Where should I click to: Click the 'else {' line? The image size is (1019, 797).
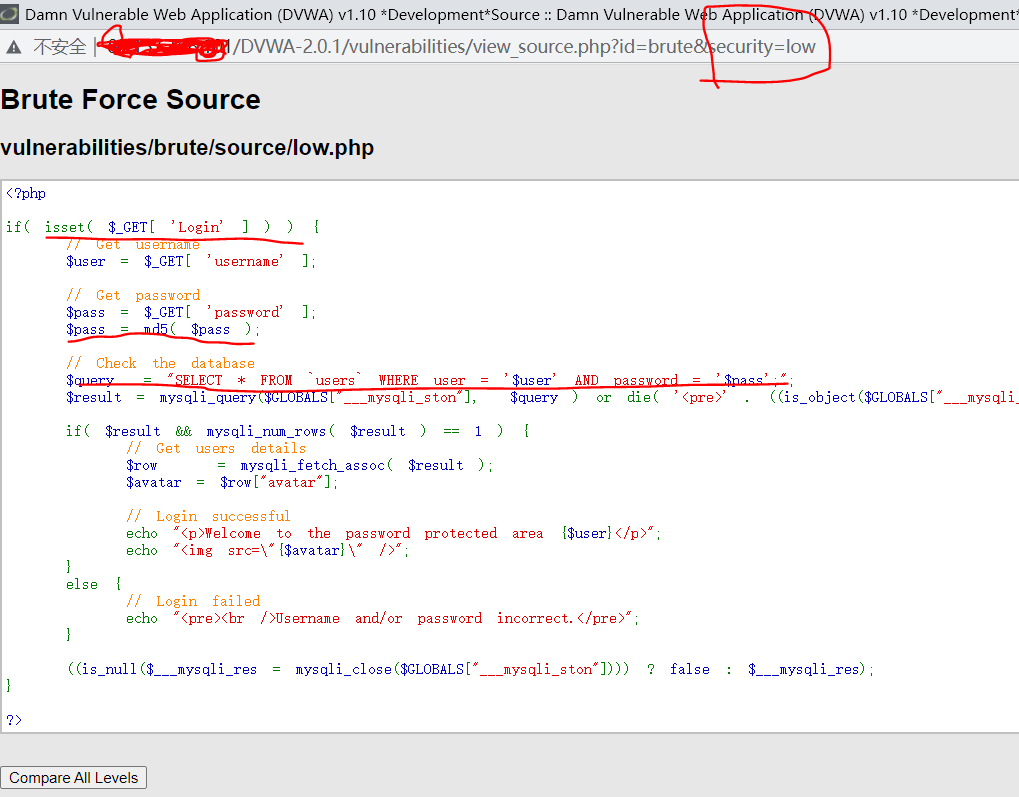(x=94, y=584)
